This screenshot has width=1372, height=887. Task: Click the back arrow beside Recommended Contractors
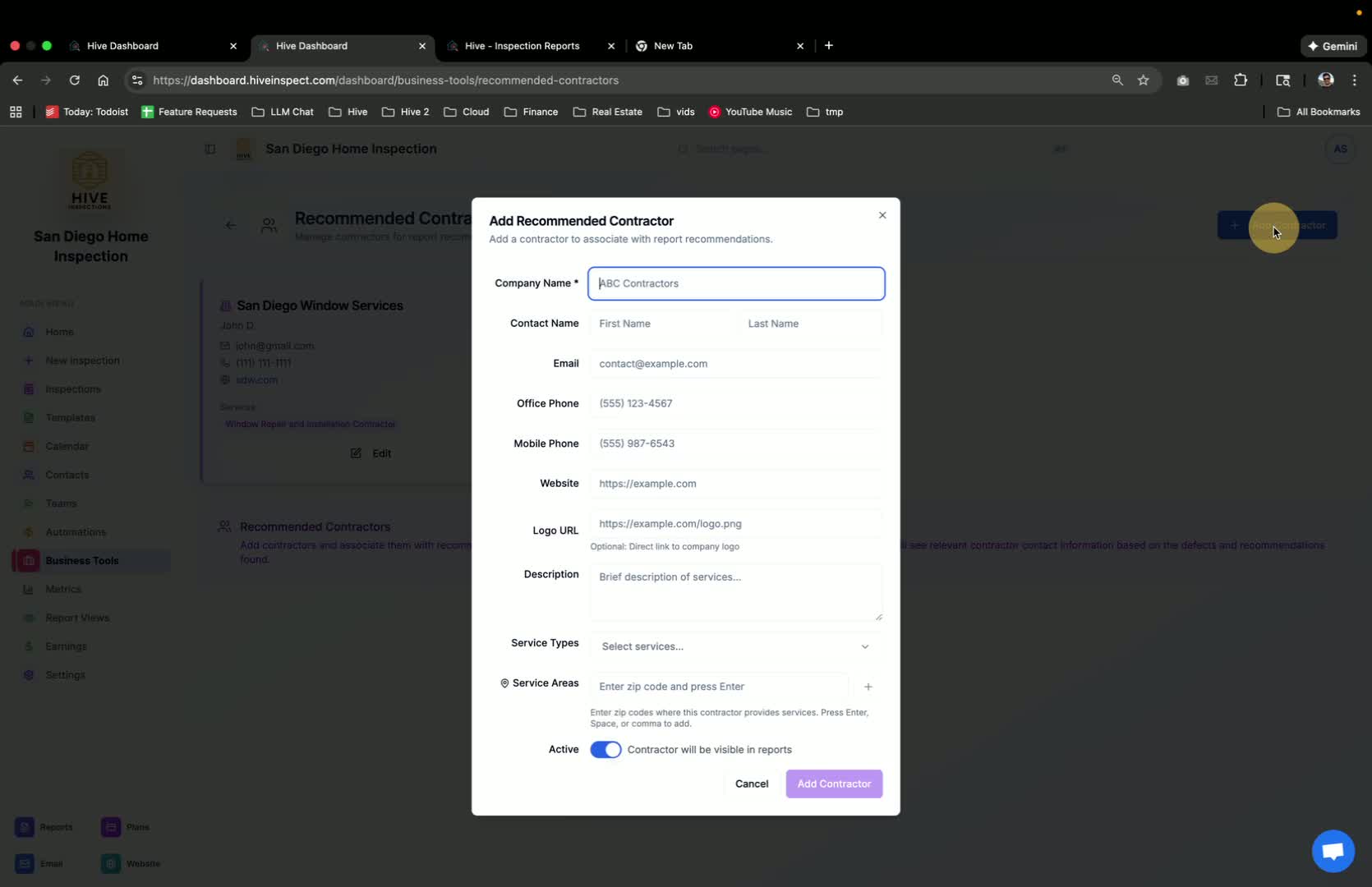pos(231,225)
